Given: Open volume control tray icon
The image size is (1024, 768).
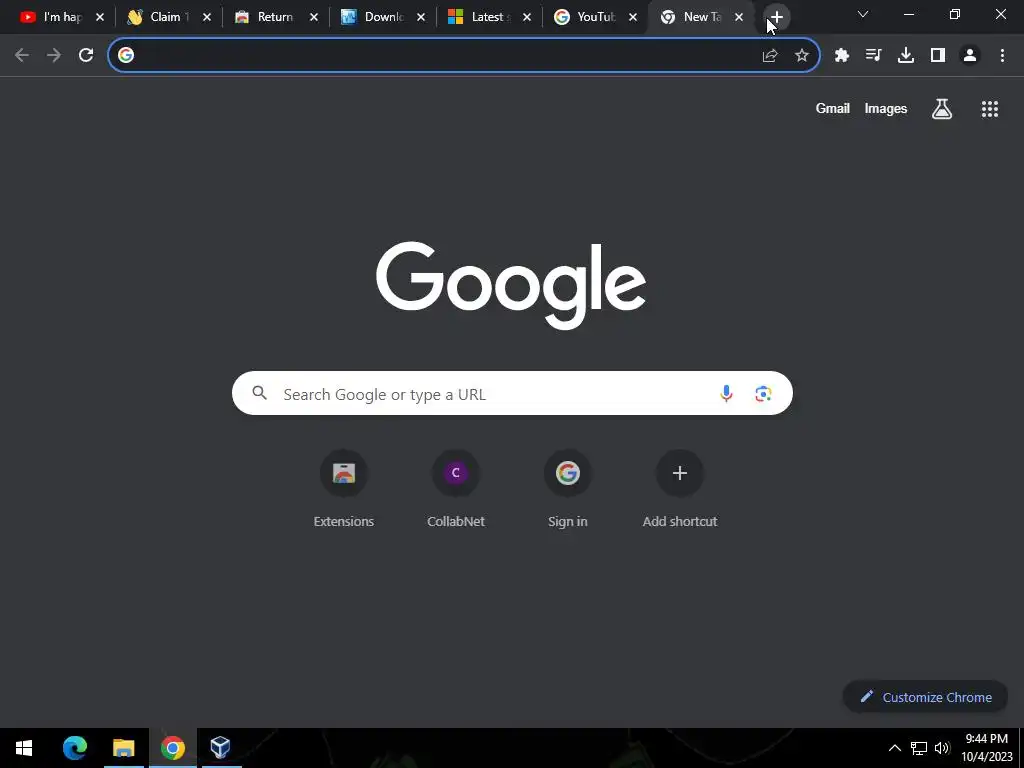Looking at the screenshot, I should point(942,748).
